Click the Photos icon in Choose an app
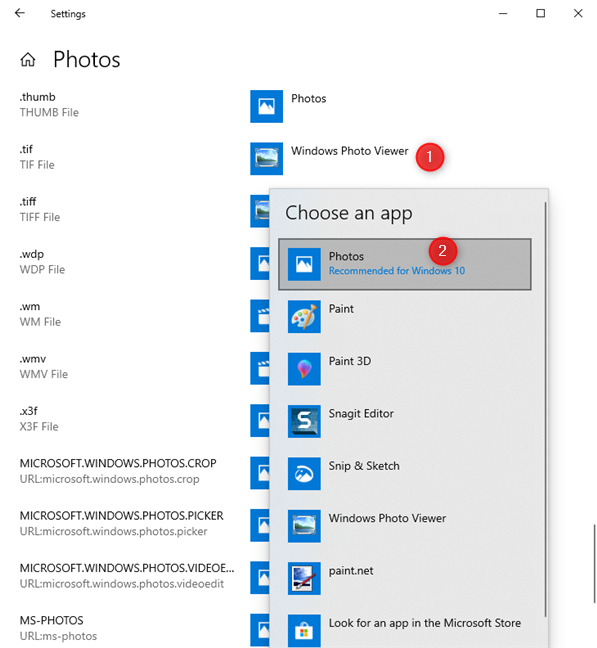The height and width of the screenshot is (648, 597). (304, 264)
